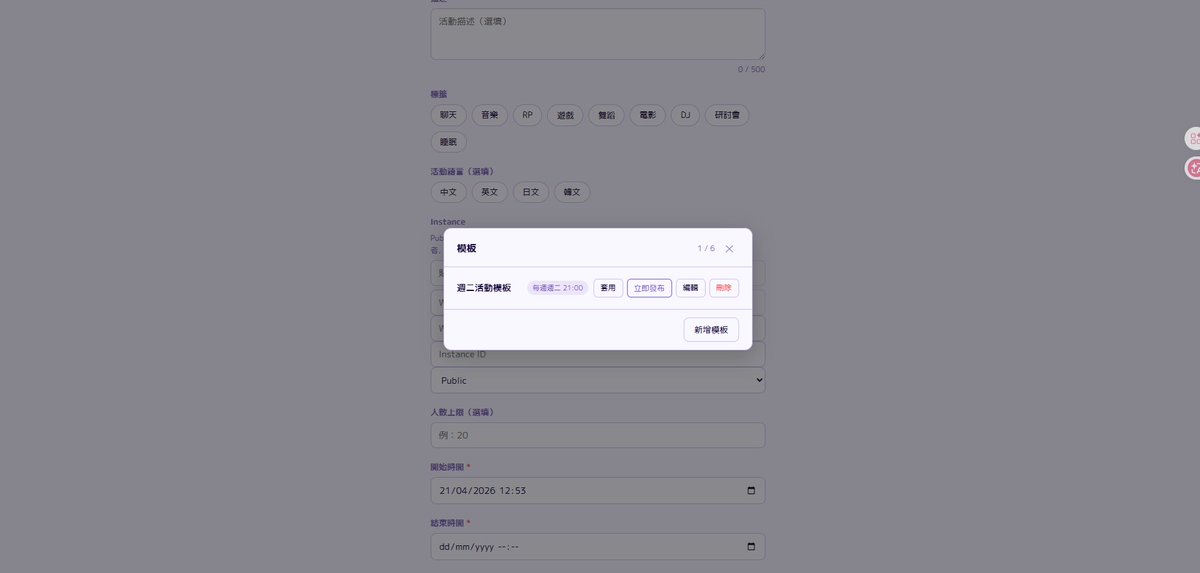Open calendar picker icon in 結束時間 field
Viewport: 1200px width, 573px height.
tap(751, 547)
